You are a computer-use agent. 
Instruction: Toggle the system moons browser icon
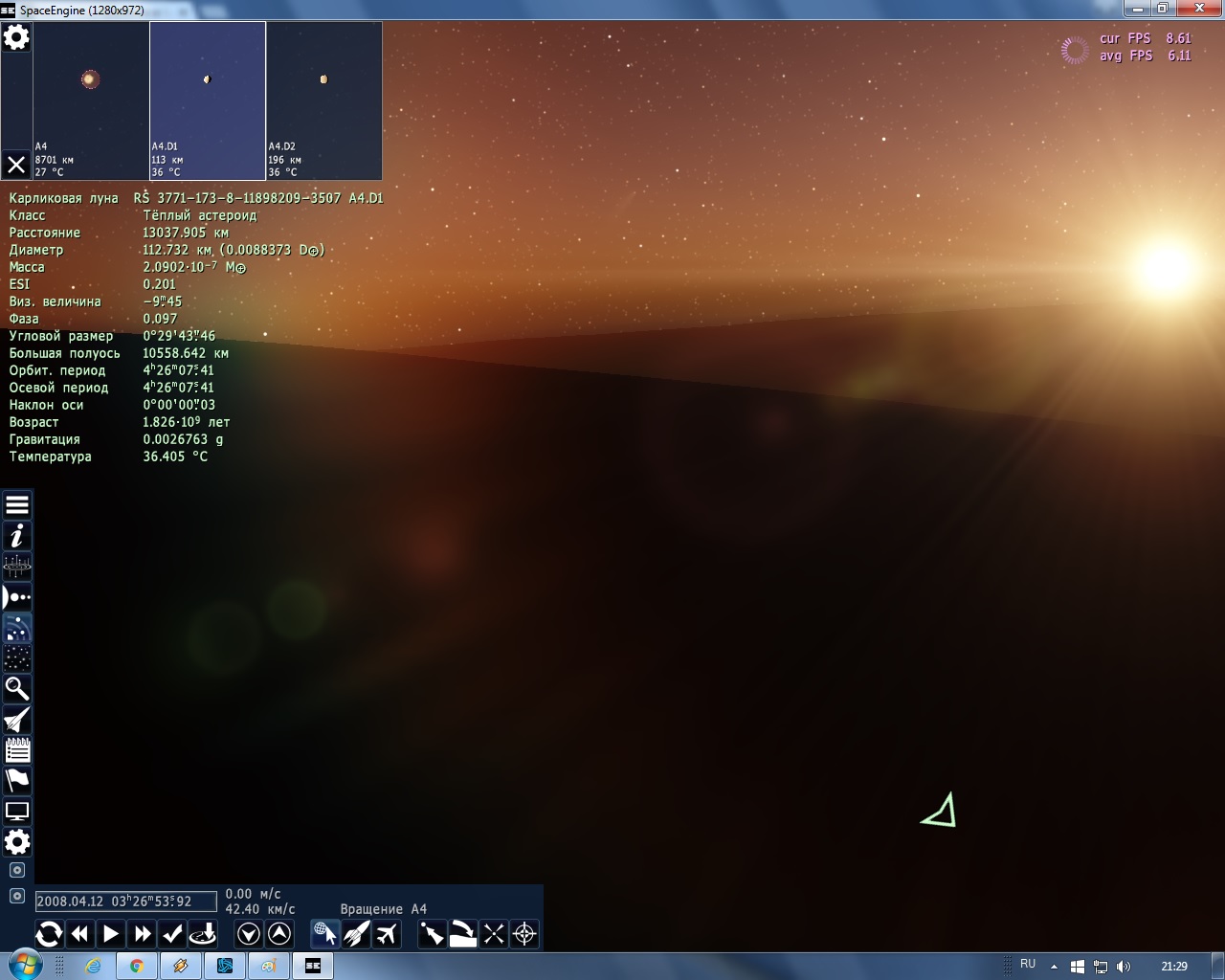pos(17,628)
